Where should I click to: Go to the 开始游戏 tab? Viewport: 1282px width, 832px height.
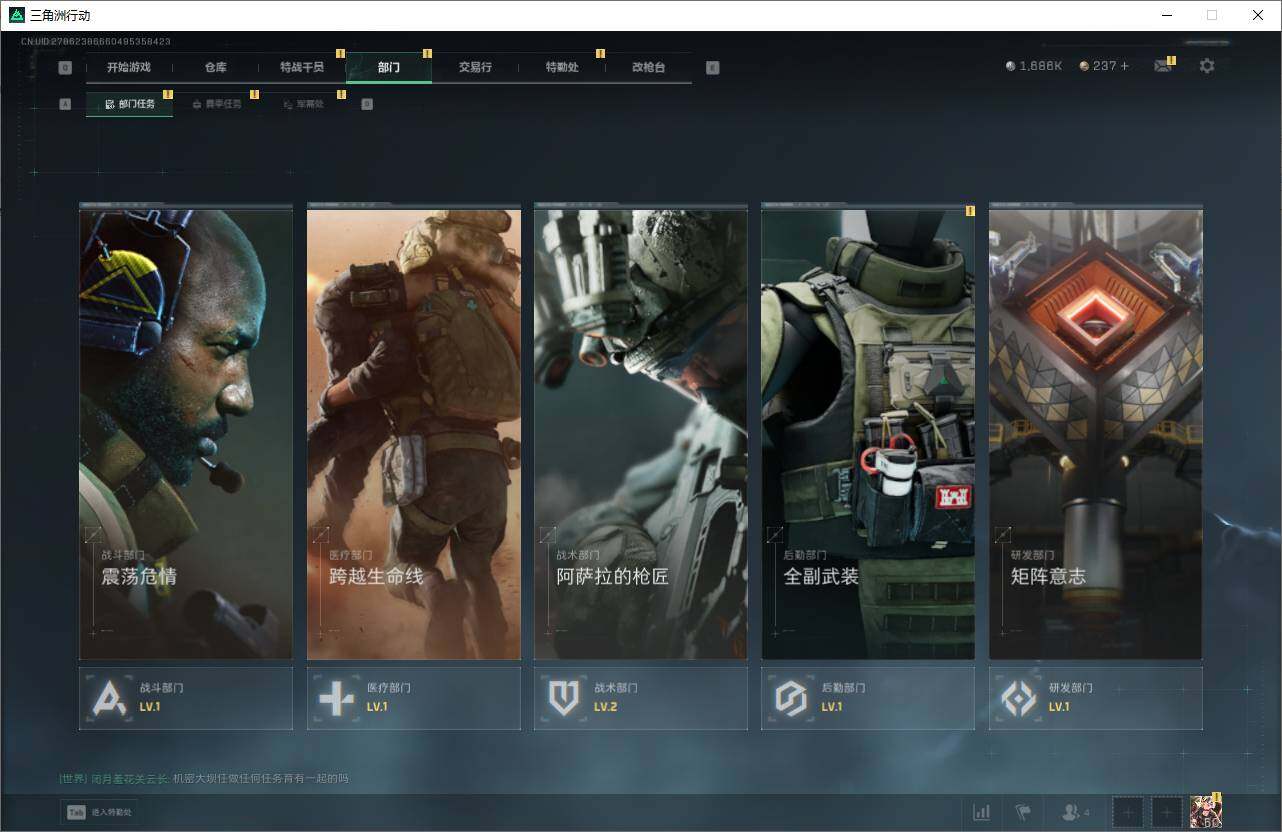point(129,67)
